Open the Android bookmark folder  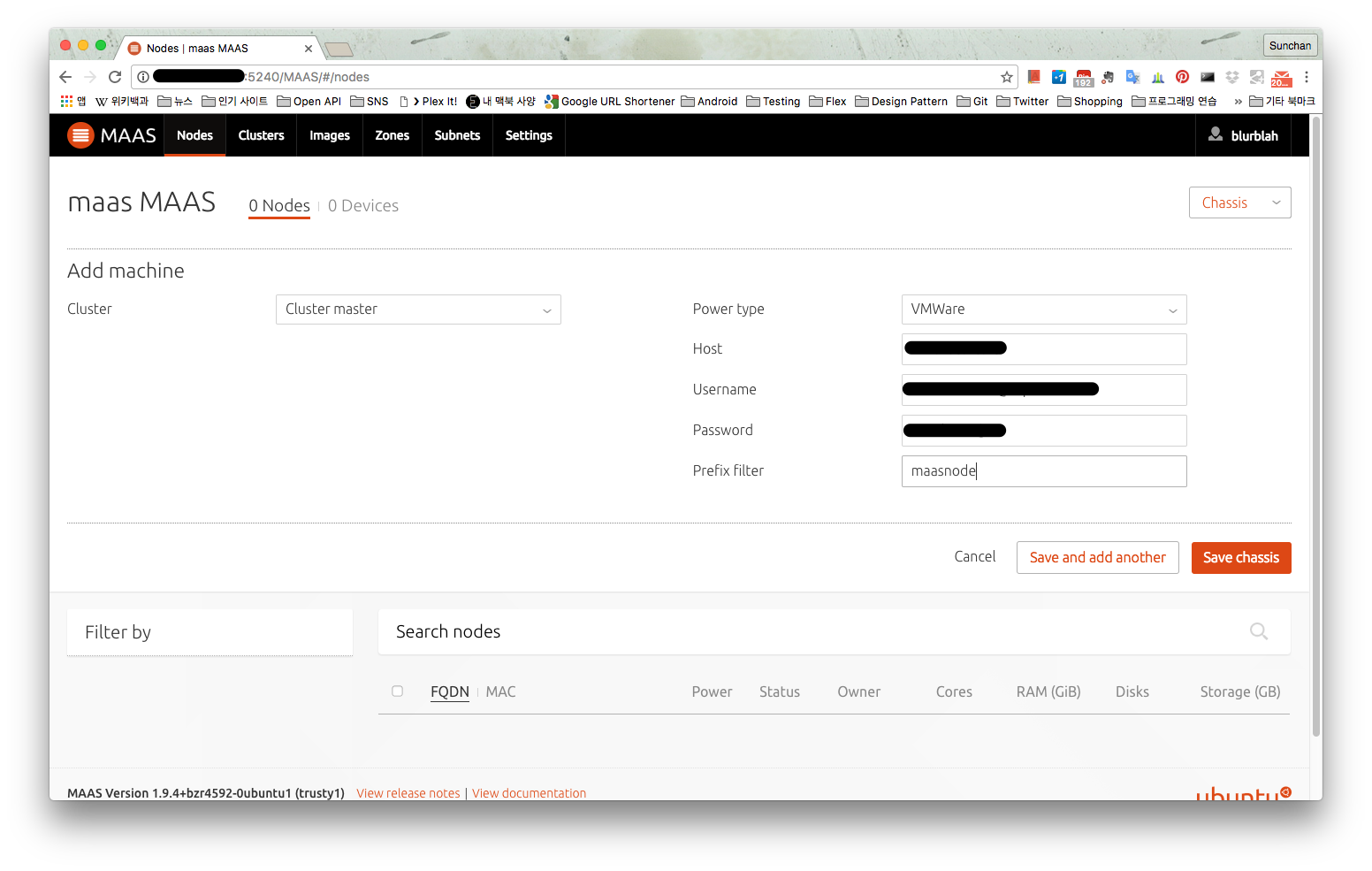[x=709, y=101]
